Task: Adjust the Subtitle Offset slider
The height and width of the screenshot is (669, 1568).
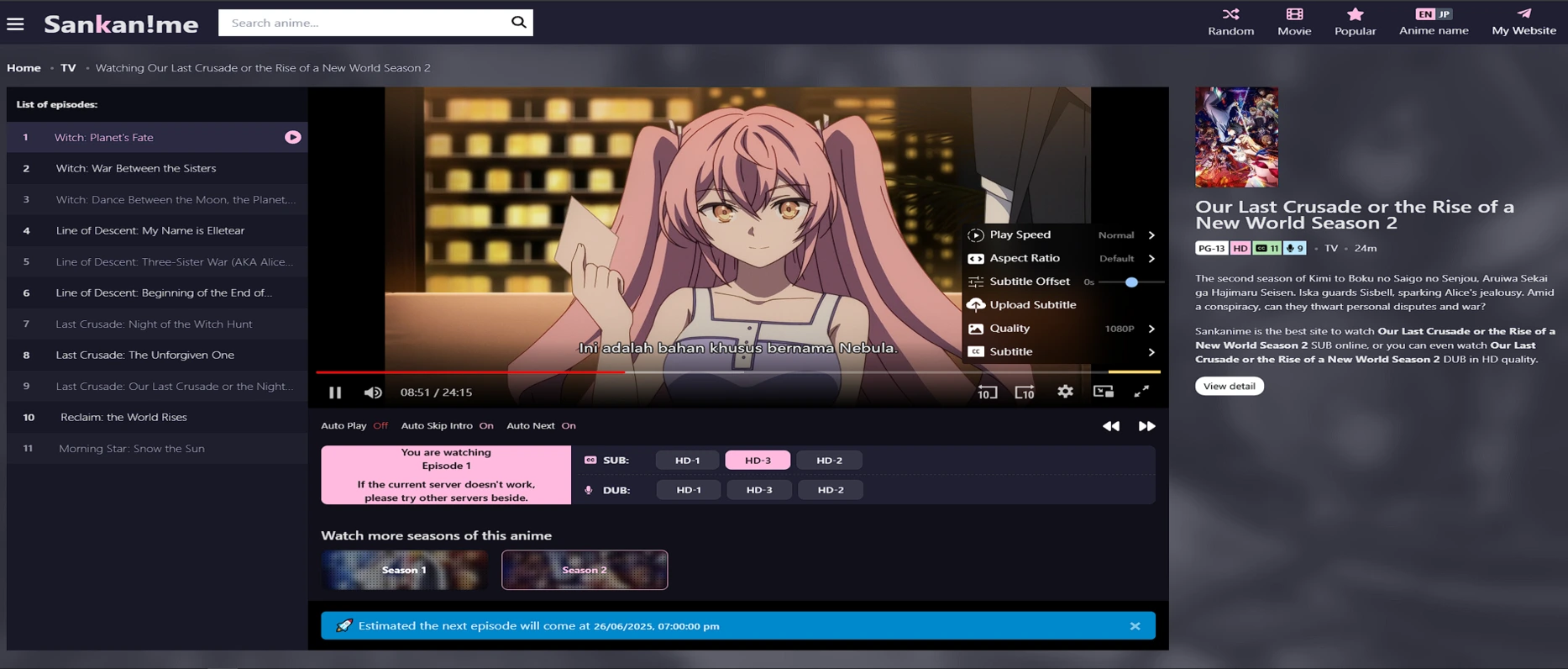Action: [1130, 282]
